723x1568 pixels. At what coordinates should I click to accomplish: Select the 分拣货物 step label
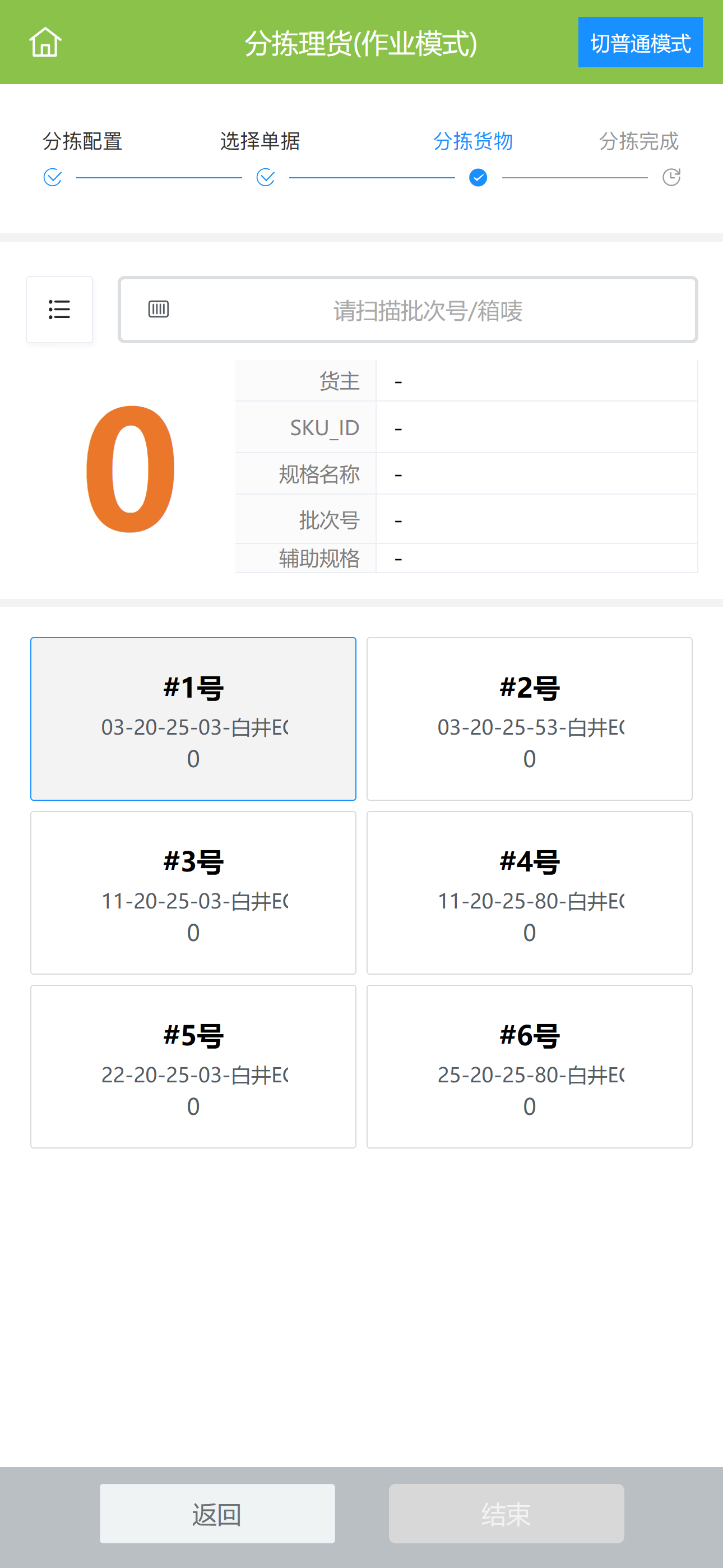click(473, 141)
